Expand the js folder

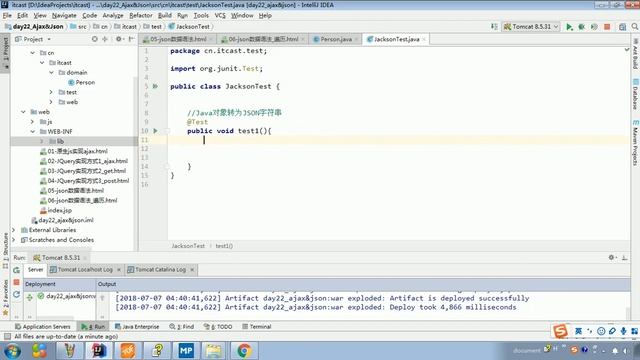[33, 122]
